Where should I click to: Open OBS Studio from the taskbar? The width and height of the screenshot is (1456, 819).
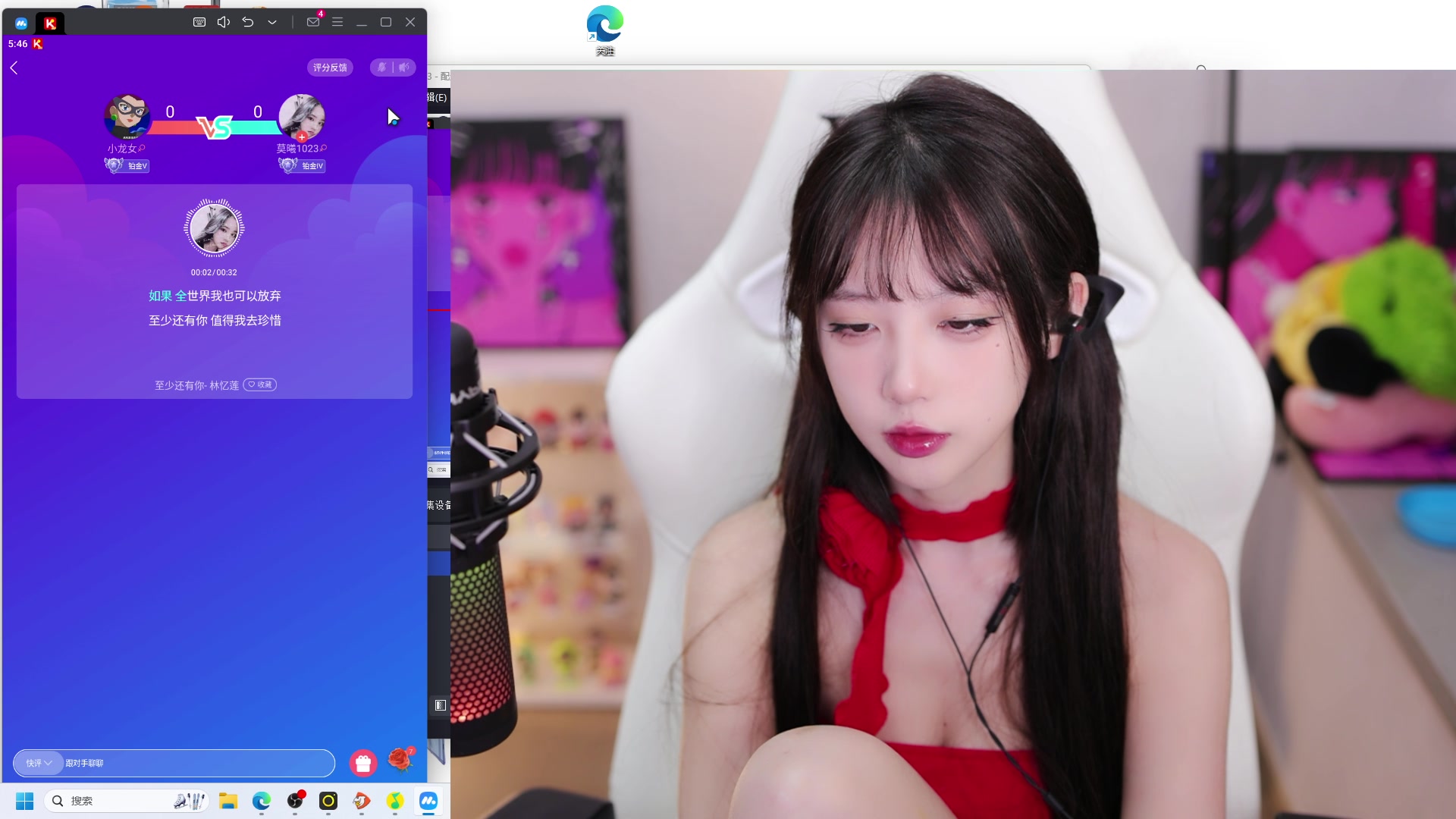point(296,801)
